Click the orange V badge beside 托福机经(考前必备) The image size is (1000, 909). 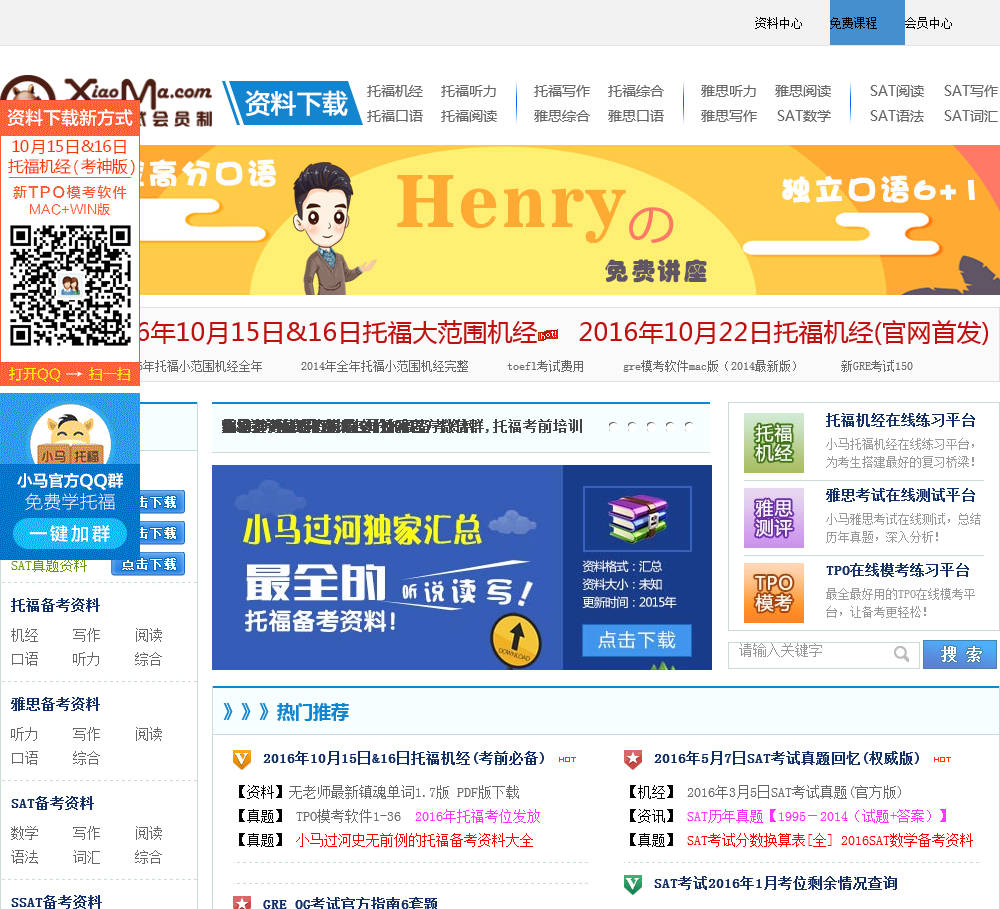point(242,758)
